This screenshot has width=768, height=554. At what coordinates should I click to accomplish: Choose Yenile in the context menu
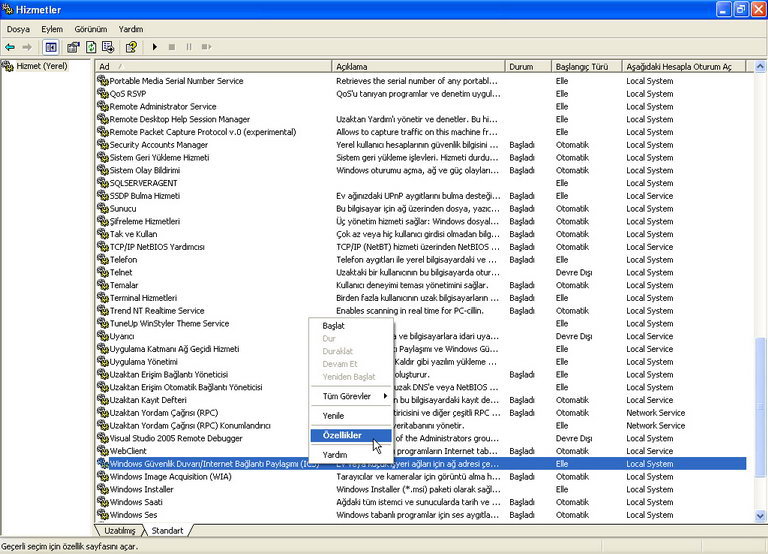(351, 416)
